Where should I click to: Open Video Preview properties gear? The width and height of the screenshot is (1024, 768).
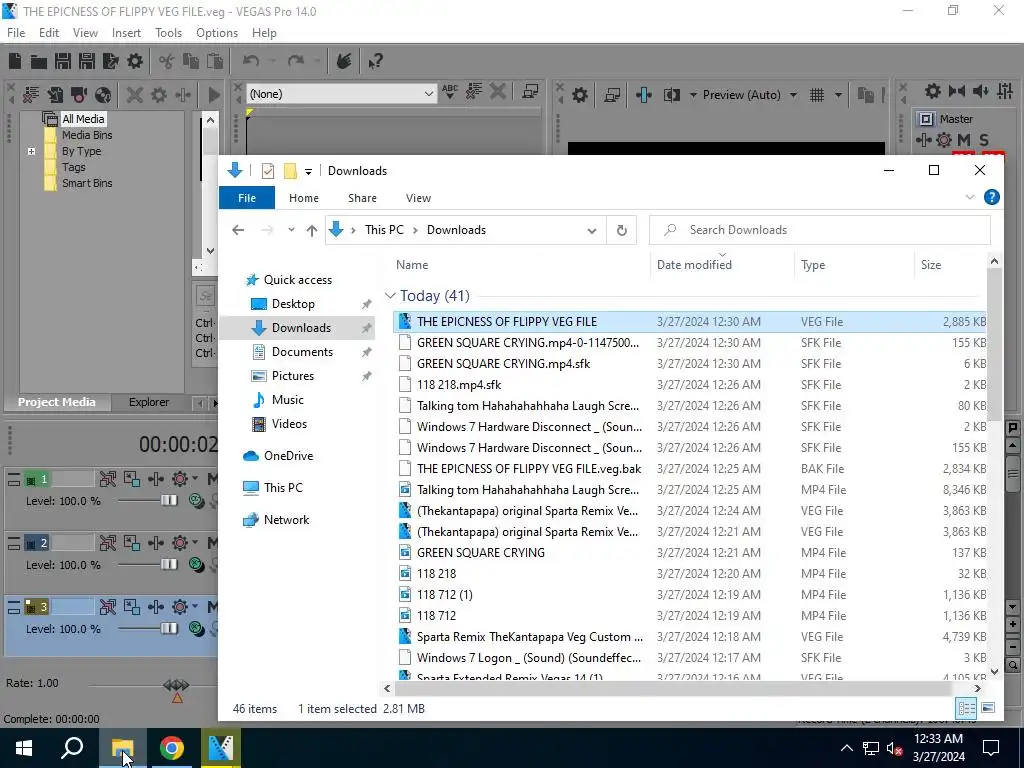580,95
